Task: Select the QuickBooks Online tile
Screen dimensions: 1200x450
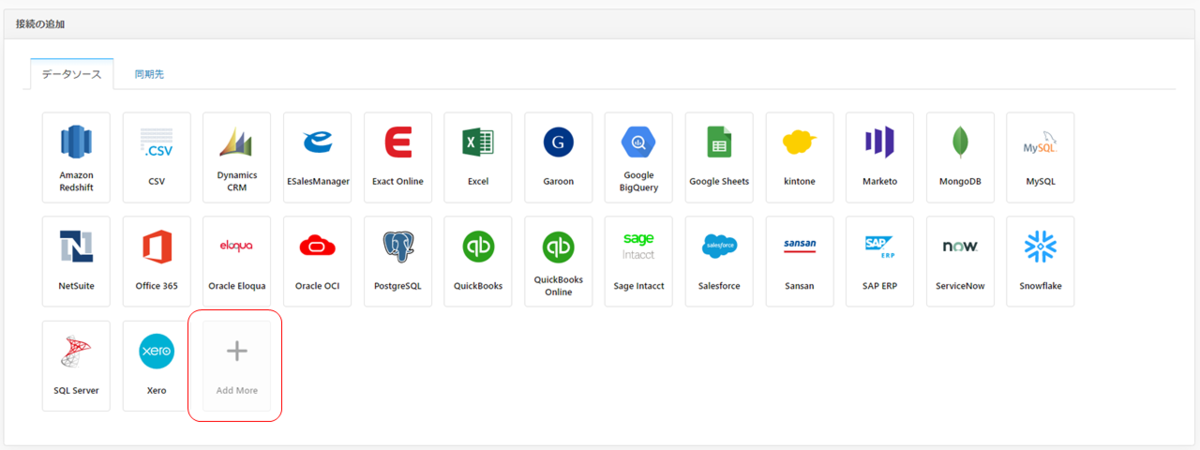Action: click(558, 261)
